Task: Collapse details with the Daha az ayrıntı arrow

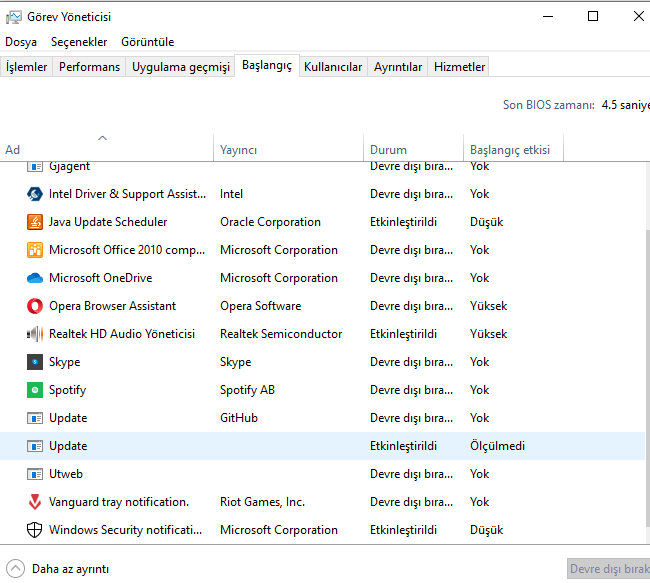Action: [15, 568]
